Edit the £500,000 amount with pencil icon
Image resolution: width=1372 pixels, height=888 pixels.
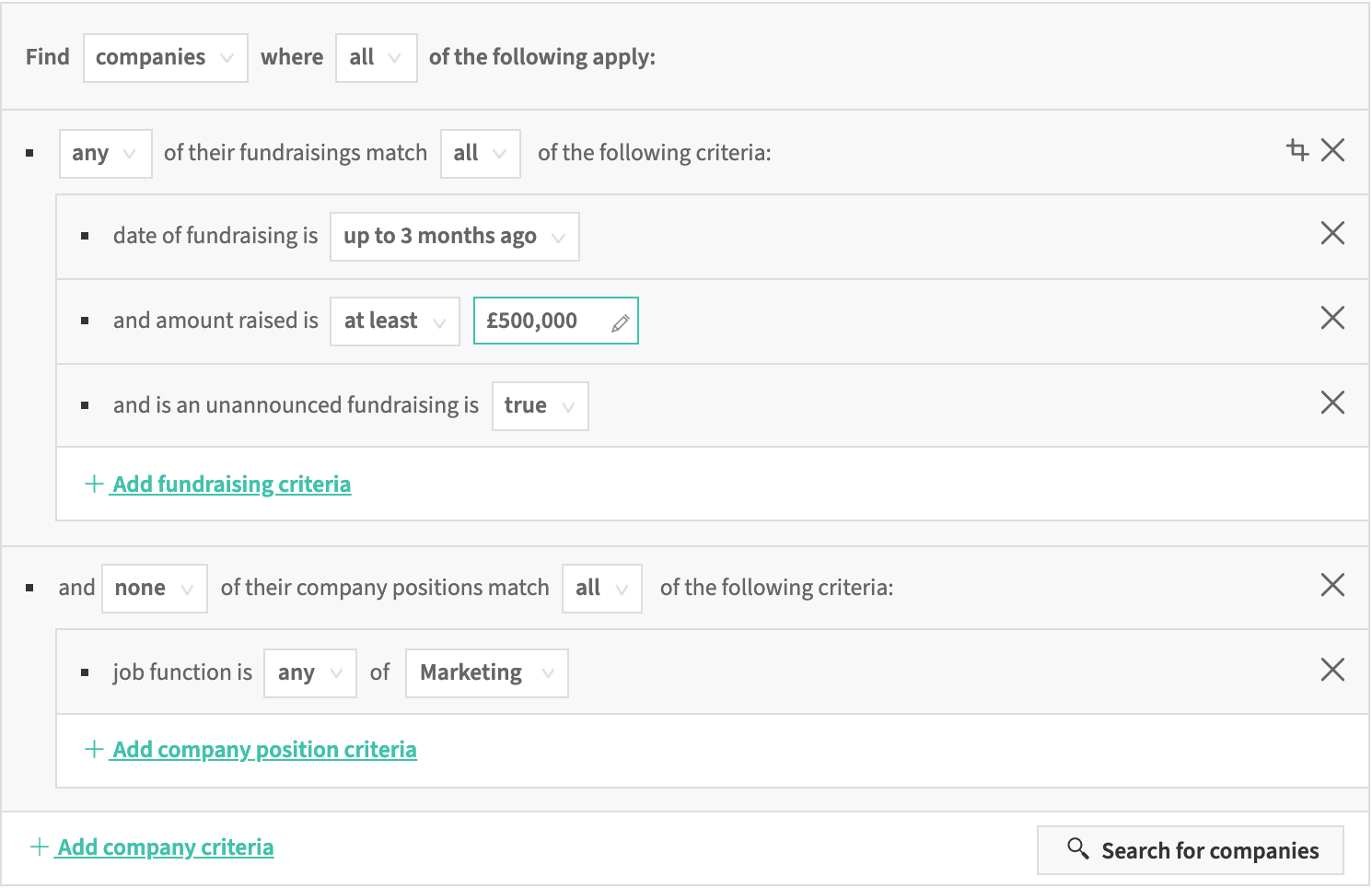[x=621, y=322]
